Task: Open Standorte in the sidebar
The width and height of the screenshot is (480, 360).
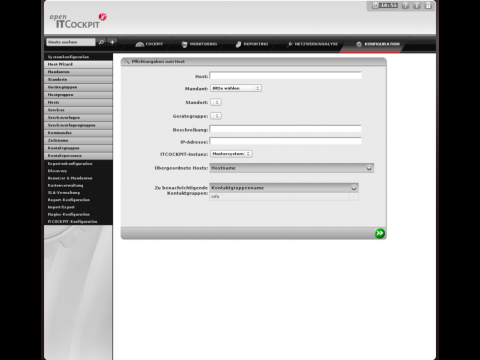Action: (x=78, y=80)
